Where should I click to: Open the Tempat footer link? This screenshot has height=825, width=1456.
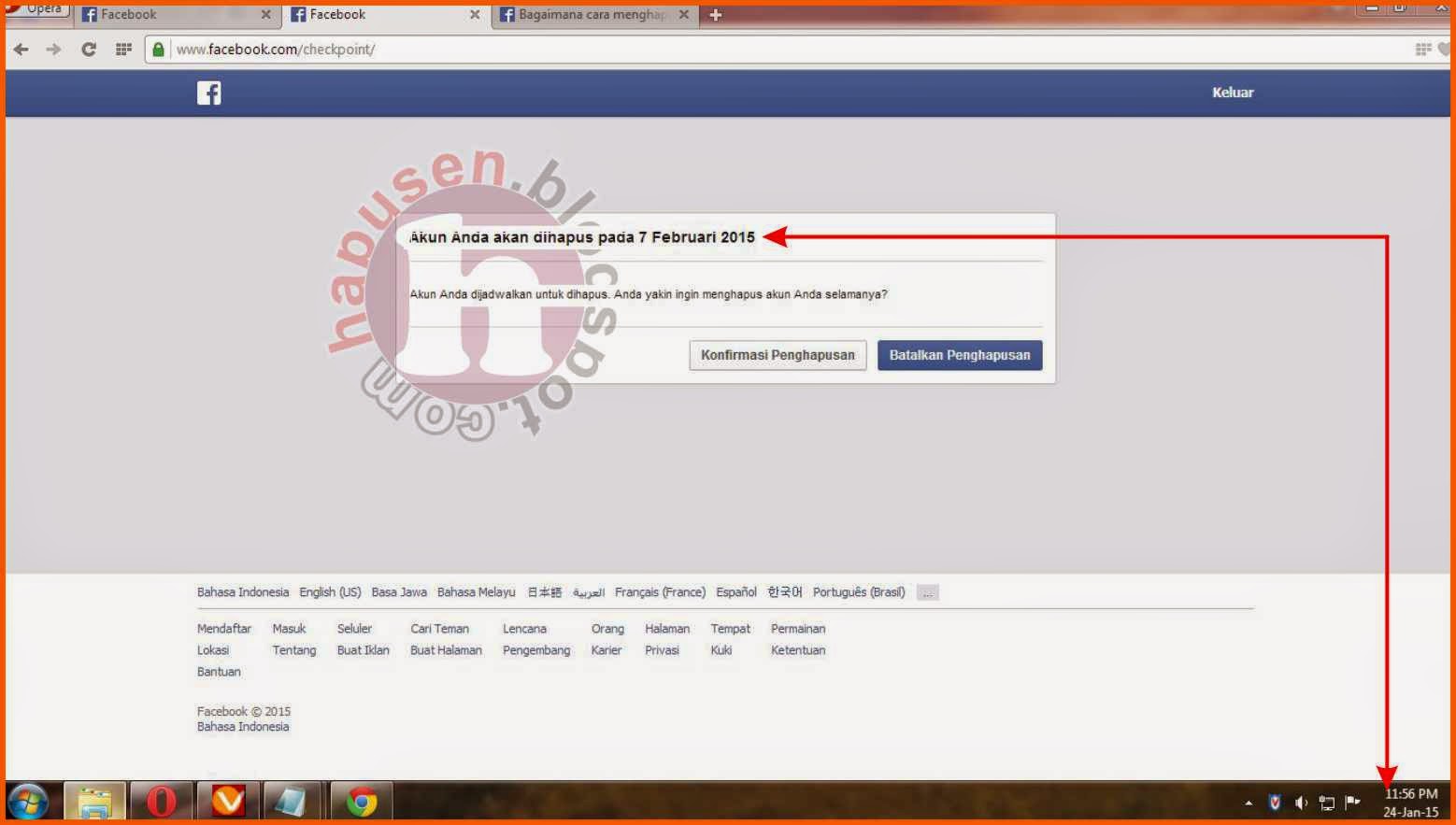point(730,629)
